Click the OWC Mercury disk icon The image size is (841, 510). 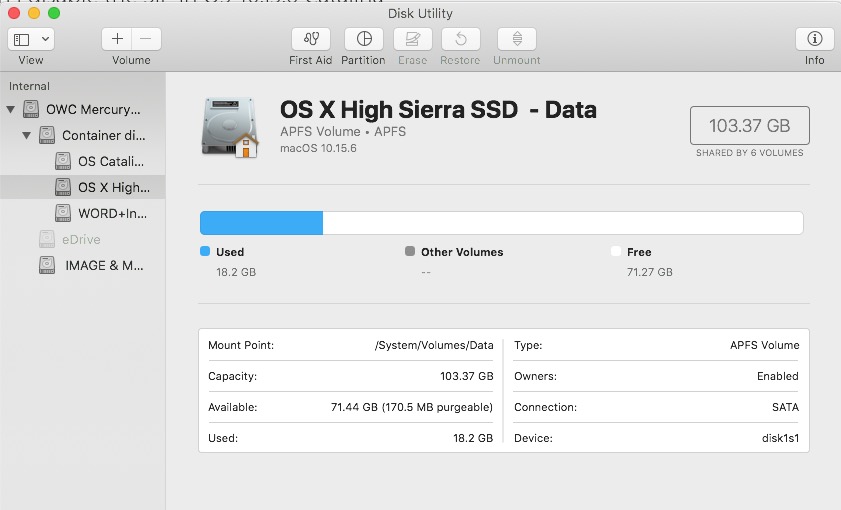tap(31, 109)
